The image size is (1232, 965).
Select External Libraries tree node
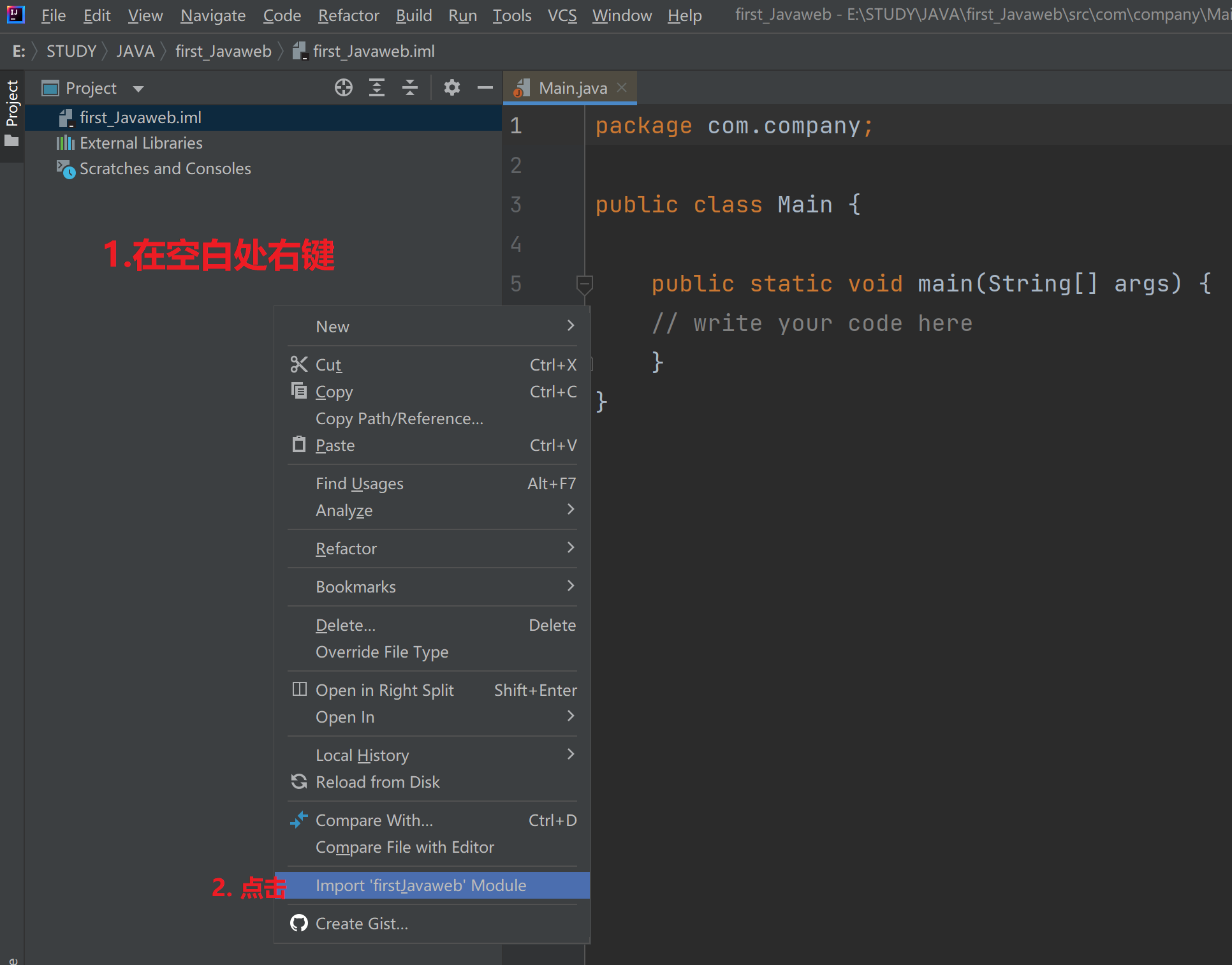pyautogui.click(x=140, y=143)
